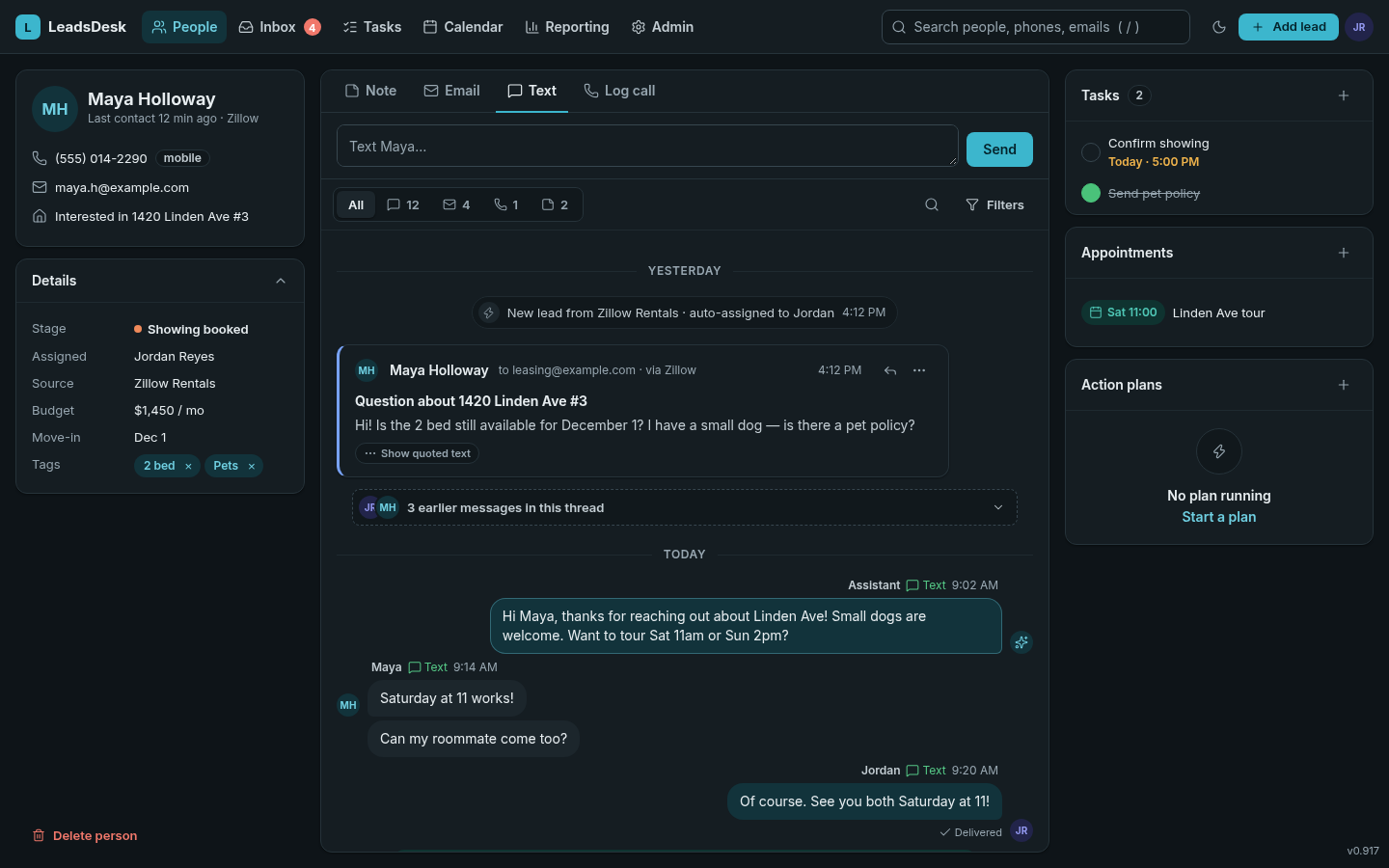Search within the activity timeline

pos(932,204)
